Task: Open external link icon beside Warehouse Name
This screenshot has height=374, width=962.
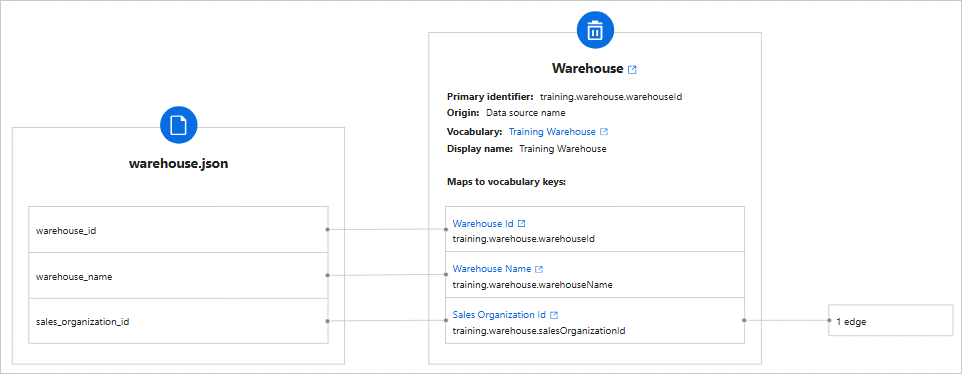Action: point(539,269)
